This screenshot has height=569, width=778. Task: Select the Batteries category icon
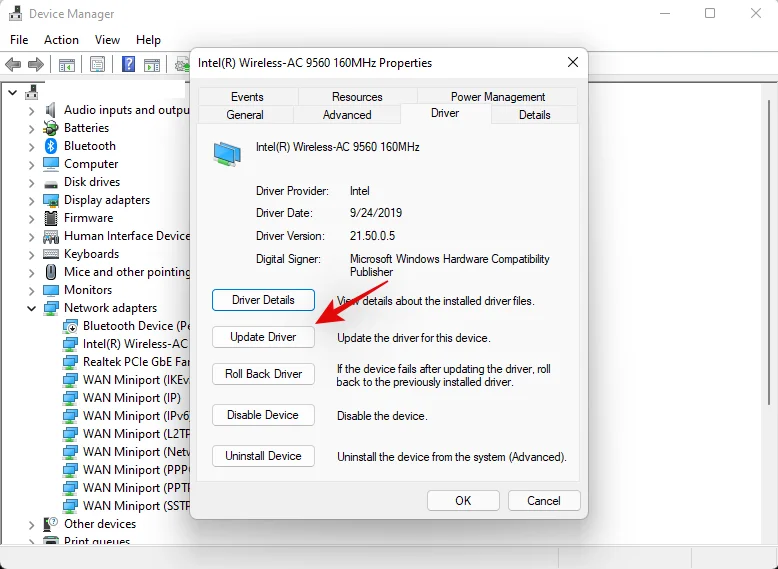pos(50,128)
